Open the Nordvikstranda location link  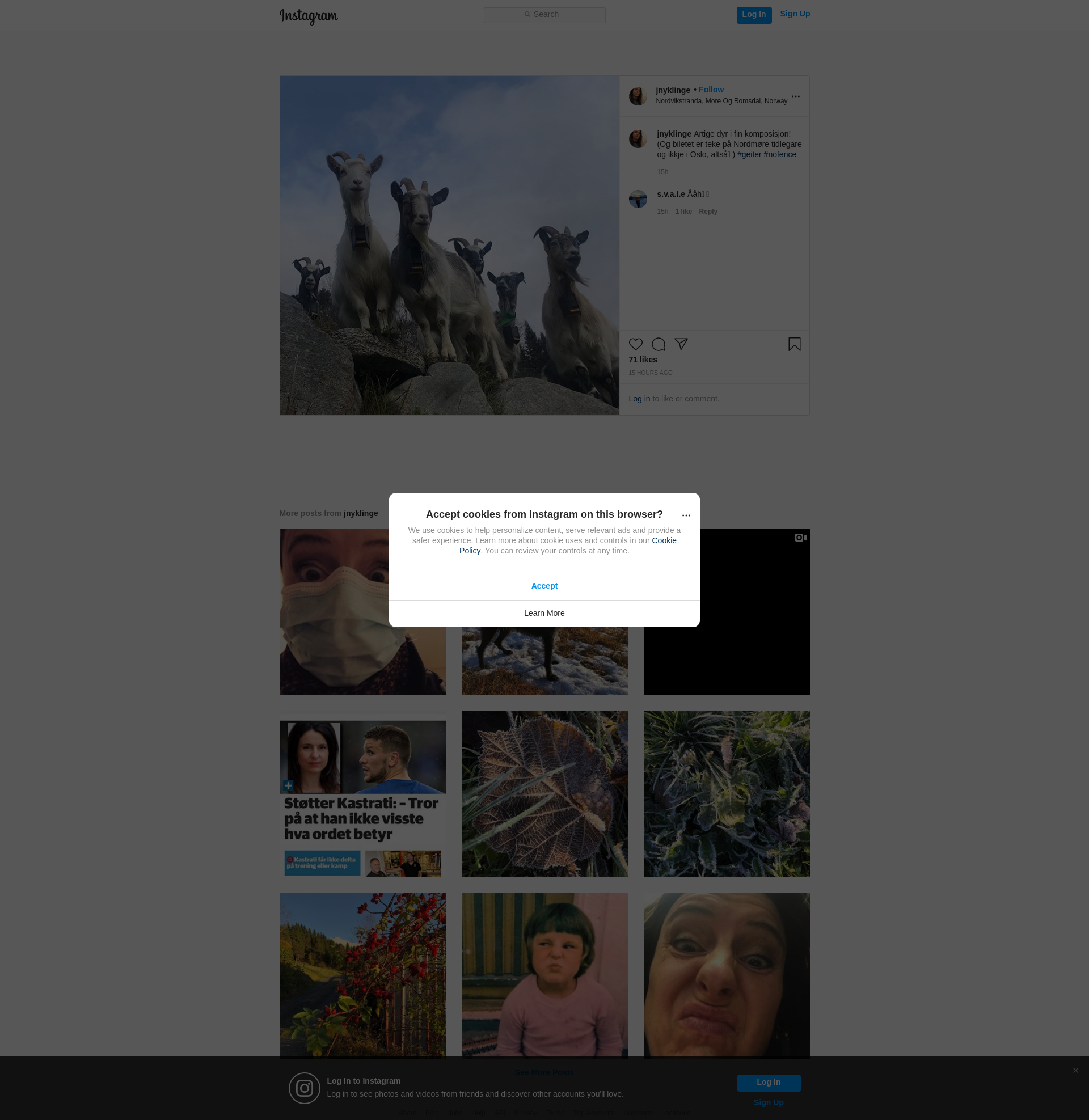(x=721, y=101)
